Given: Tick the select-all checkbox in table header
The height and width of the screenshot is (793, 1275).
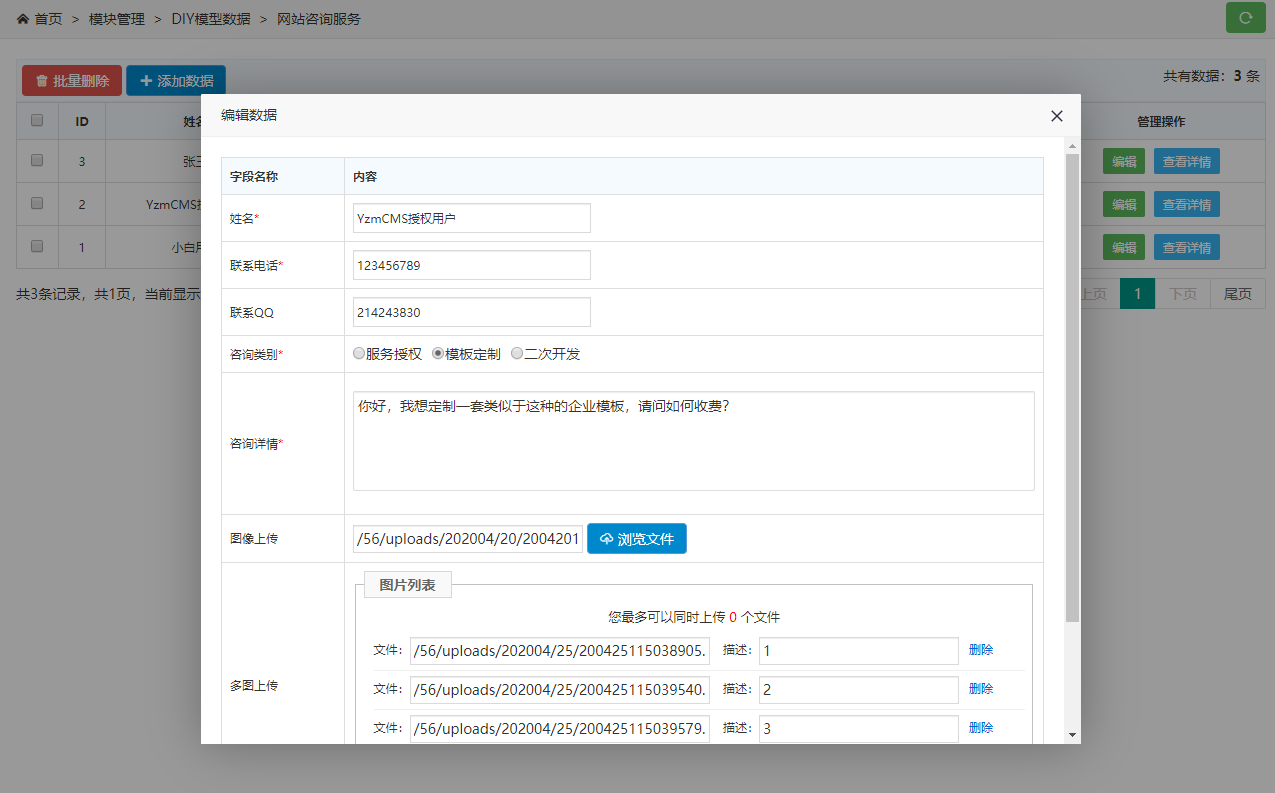Looking at the screenshot, I should tap(37, 120).
